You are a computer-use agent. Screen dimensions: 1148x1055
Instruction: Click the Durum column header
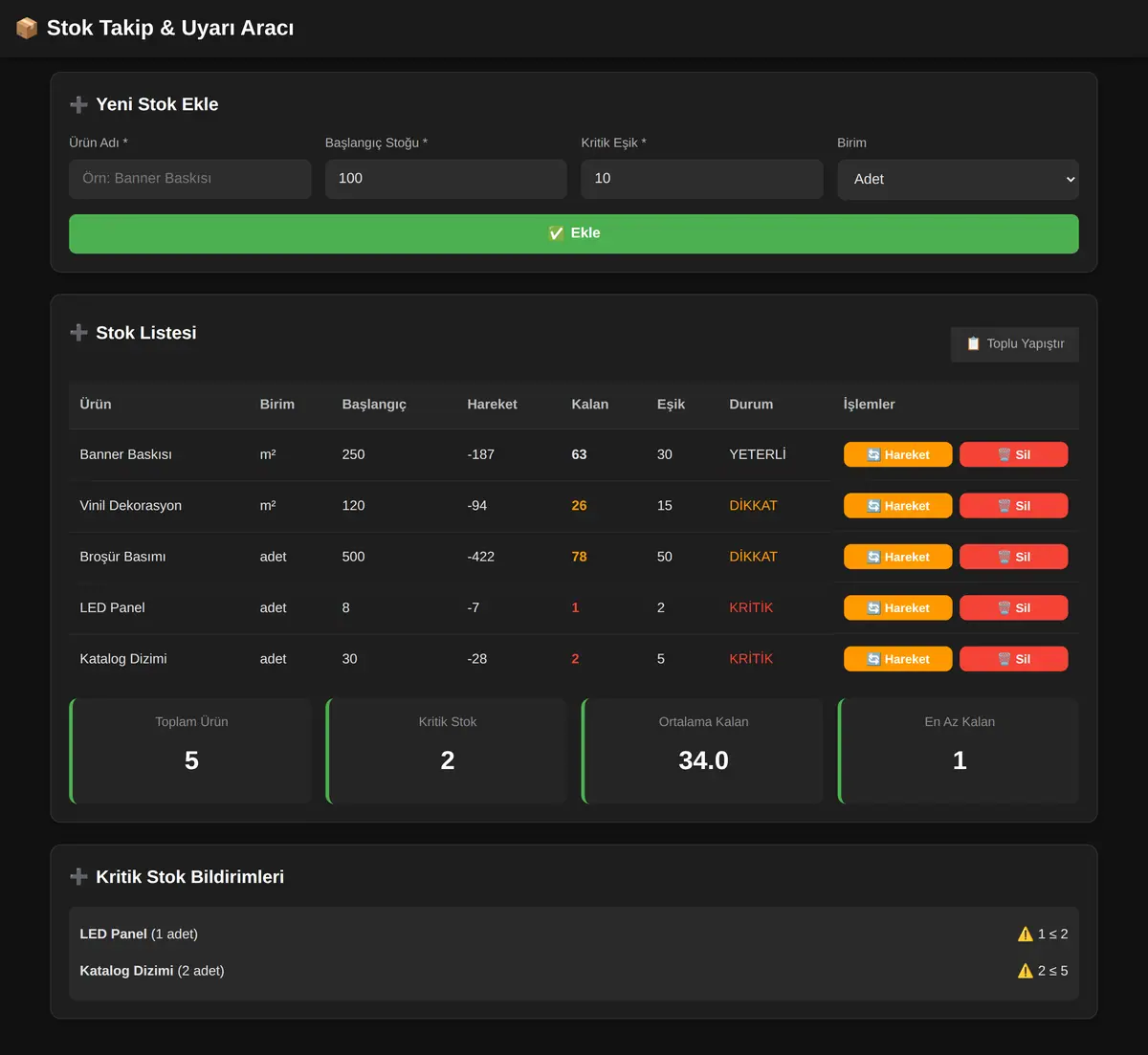[751, 405]
